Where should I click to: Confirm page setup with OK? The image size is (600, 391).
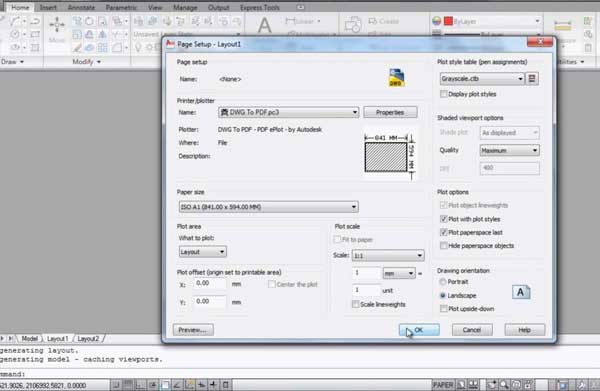pyautogui.click(x=419, y=330)
